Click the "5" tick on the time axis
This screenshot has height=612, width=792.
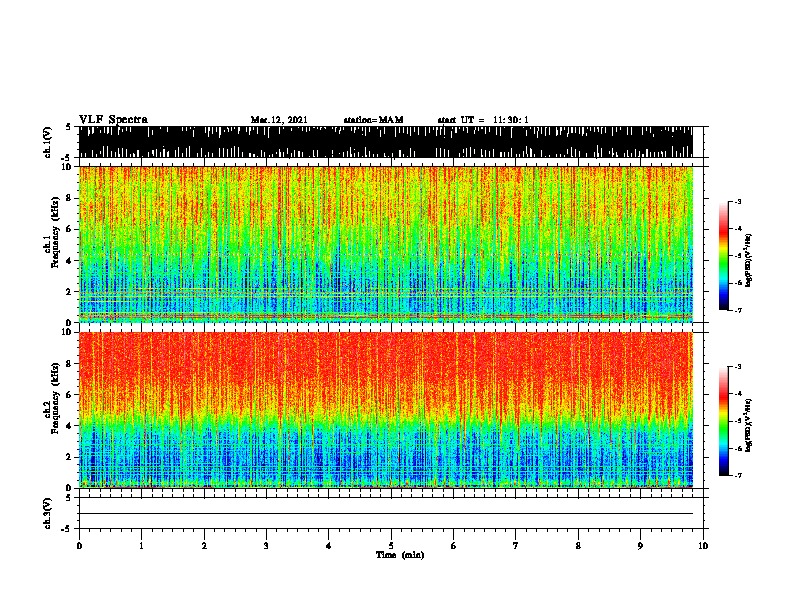391,546
